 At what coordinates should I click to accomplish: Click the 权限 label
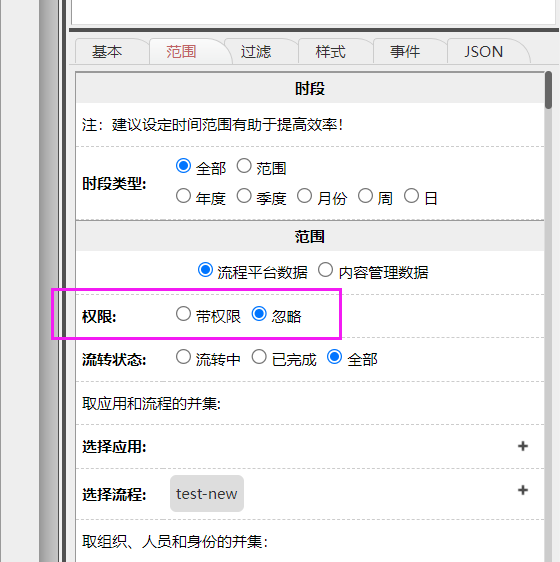[99, 316]
